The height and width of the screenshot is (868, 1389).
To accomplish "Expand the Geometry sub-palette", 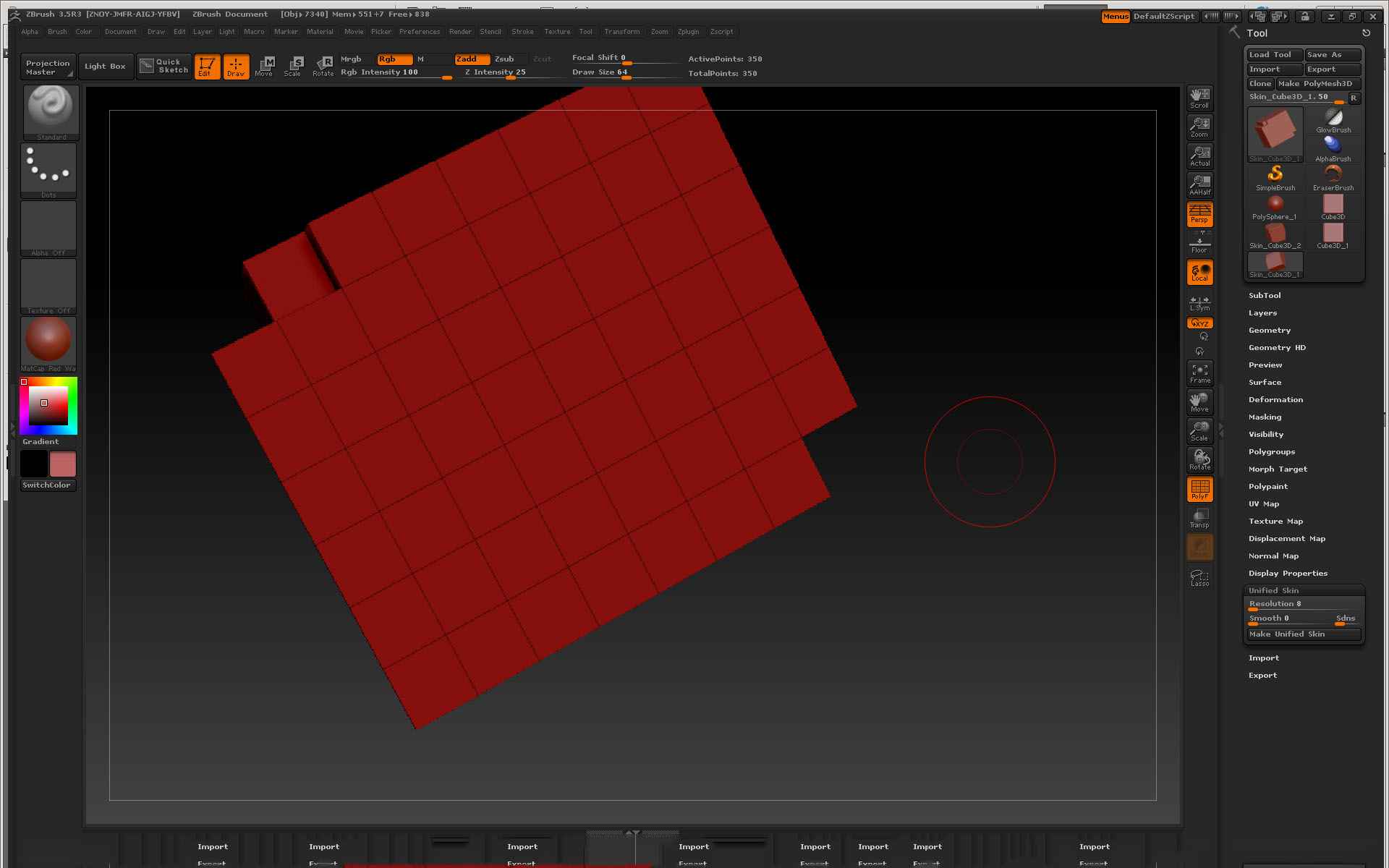I will pos(1269,331).
